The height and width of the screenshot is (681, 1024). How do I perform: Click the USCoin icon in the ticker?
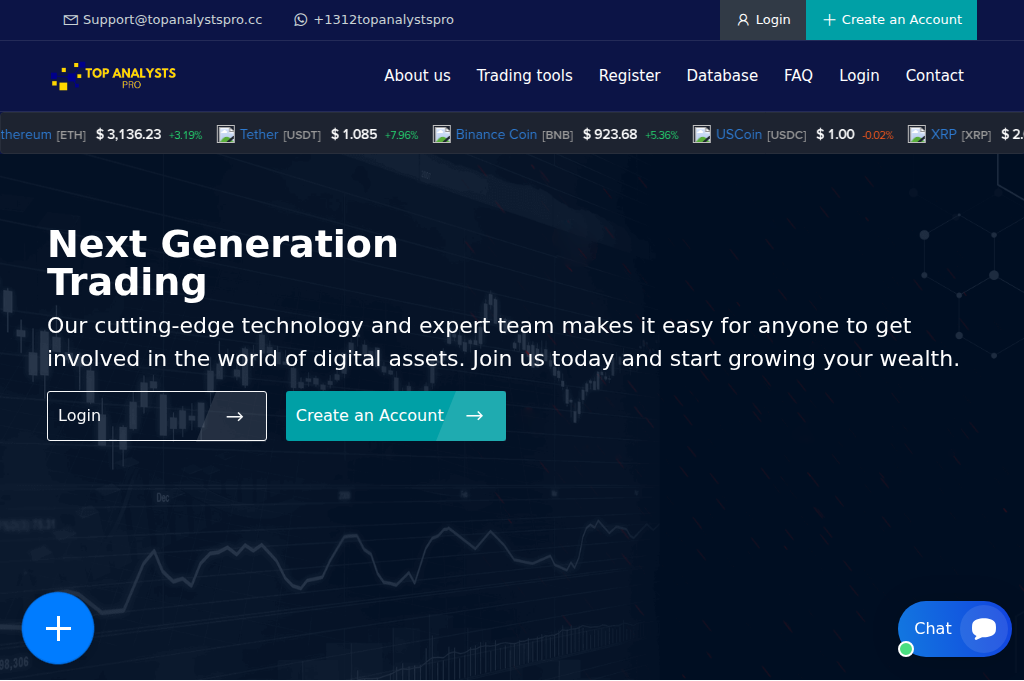[702, 133]
